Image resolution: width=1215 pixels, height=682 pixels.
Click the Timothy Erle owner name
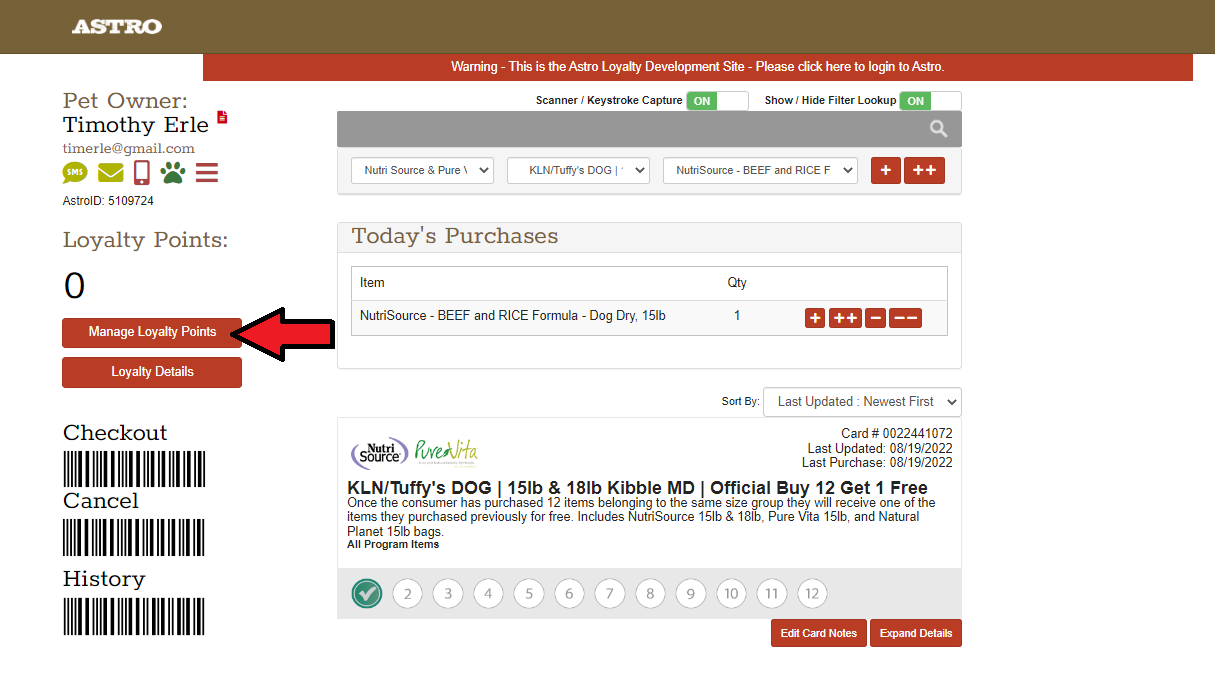click(136, 125)
